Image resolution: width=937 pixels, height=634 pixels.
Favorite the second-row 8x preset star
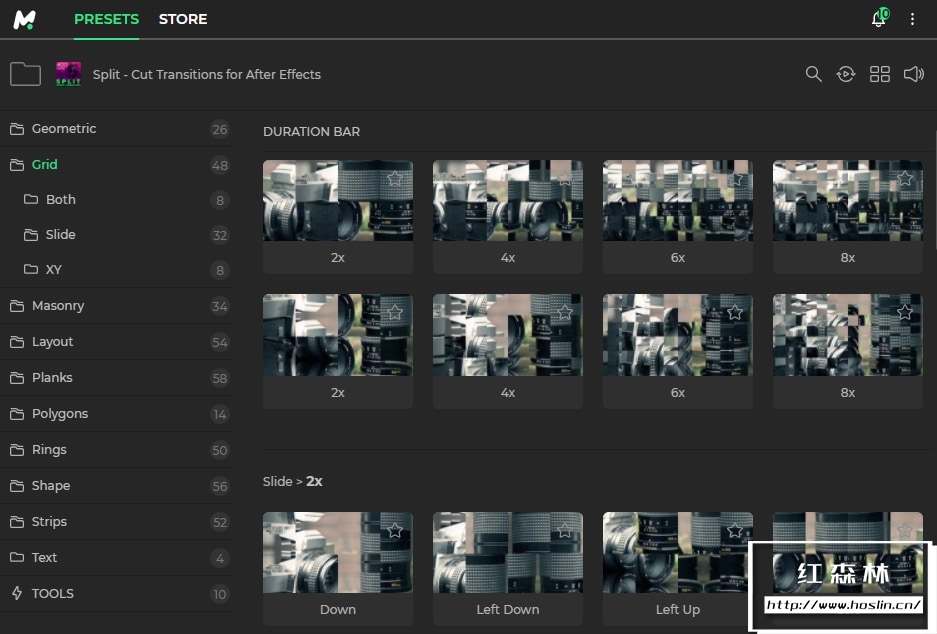(x=905, y=312)
